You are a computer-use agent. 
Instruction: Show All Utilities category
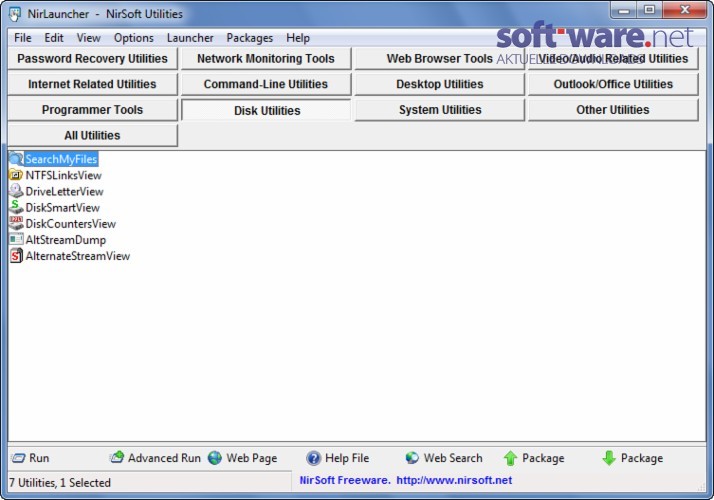click(92, 135)
